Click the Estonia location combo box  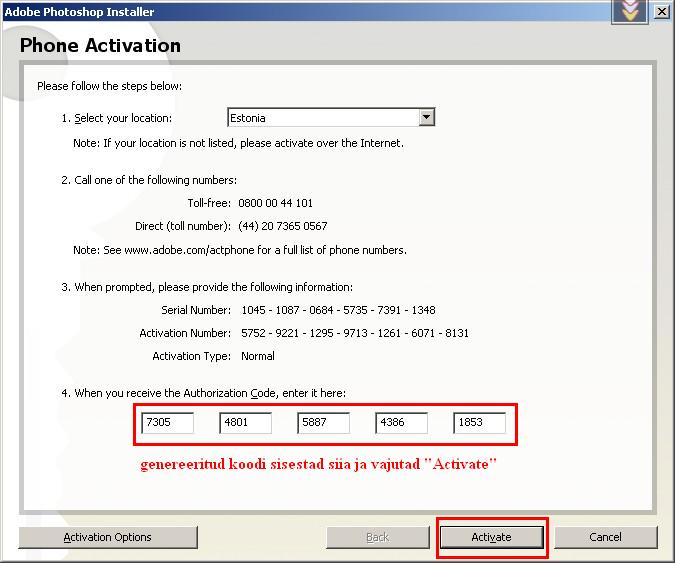pyautogui.click(x=331, y=117)
